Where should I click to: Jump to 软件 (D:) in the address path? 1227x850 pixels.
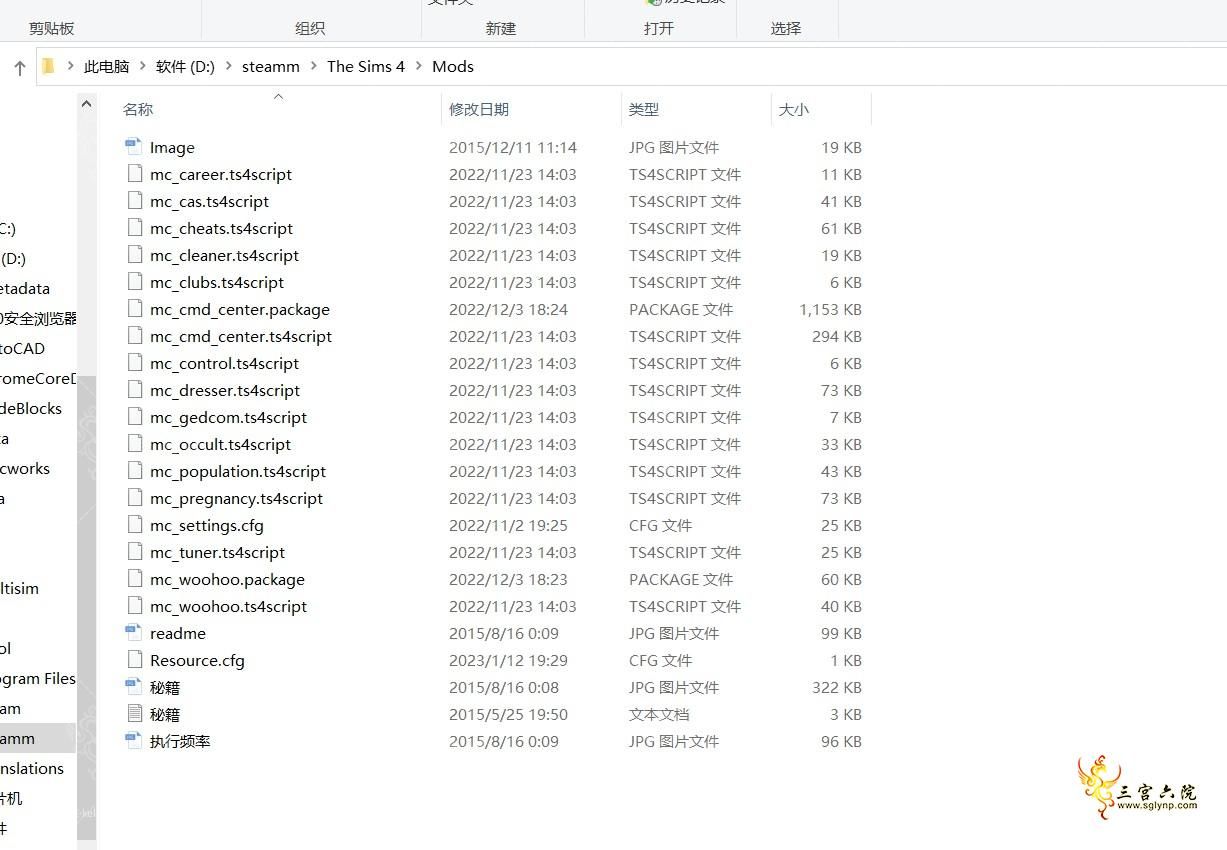[x=186, y=66]
